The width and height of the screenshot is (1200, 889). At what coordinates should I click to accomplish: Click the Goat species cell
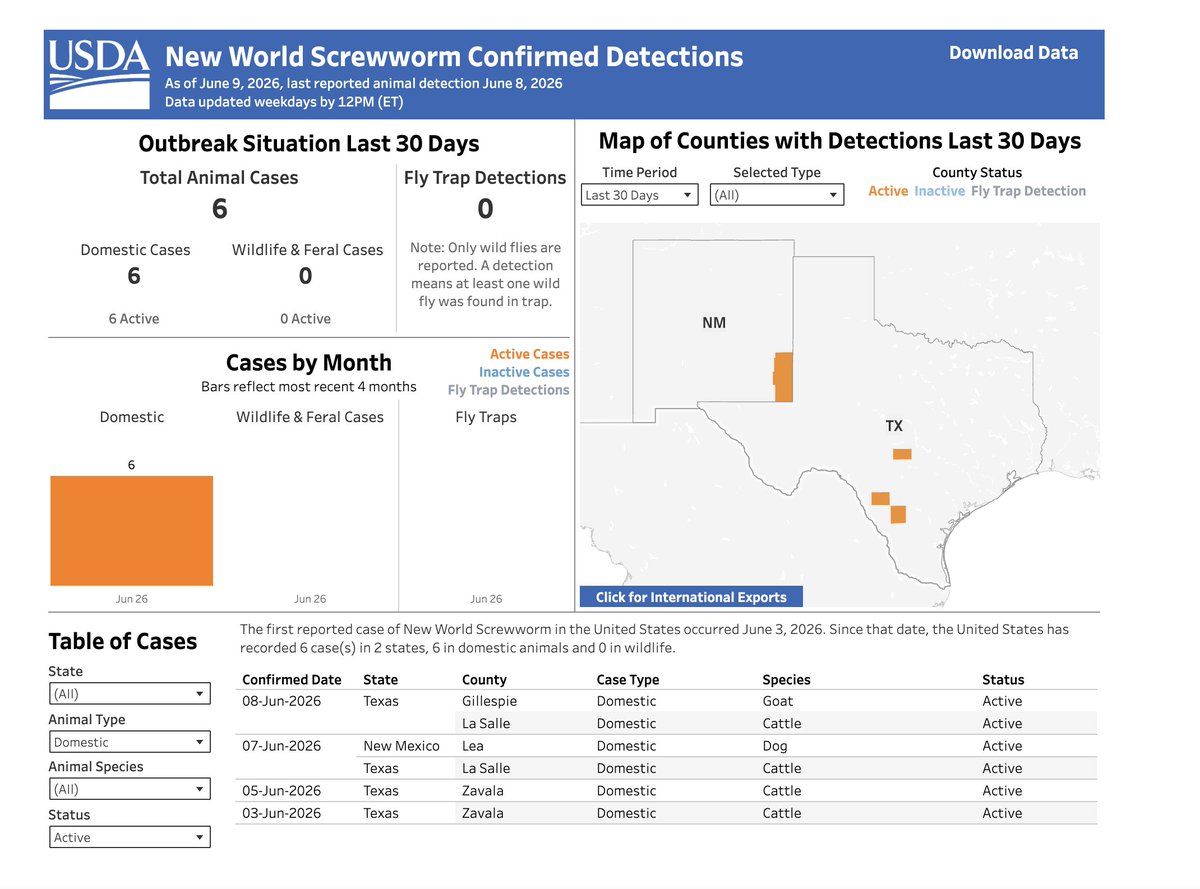(777, 701)
